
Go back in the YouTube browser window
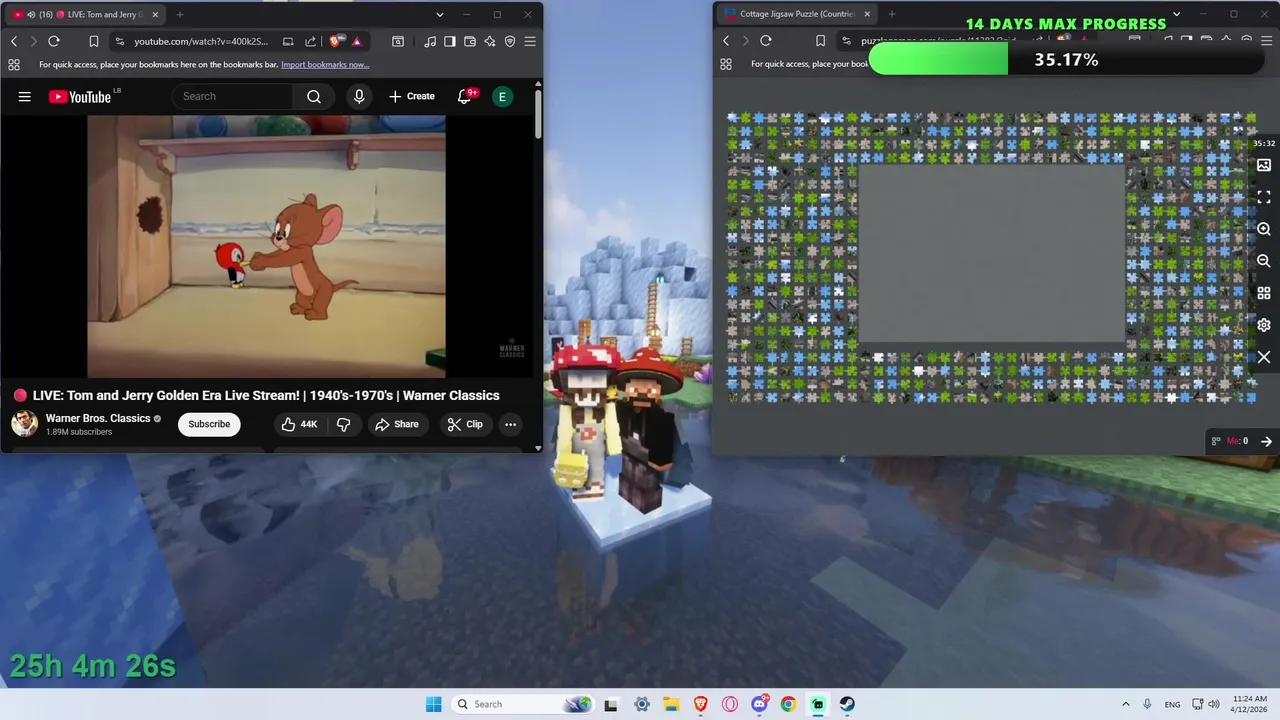click(14, 41)
